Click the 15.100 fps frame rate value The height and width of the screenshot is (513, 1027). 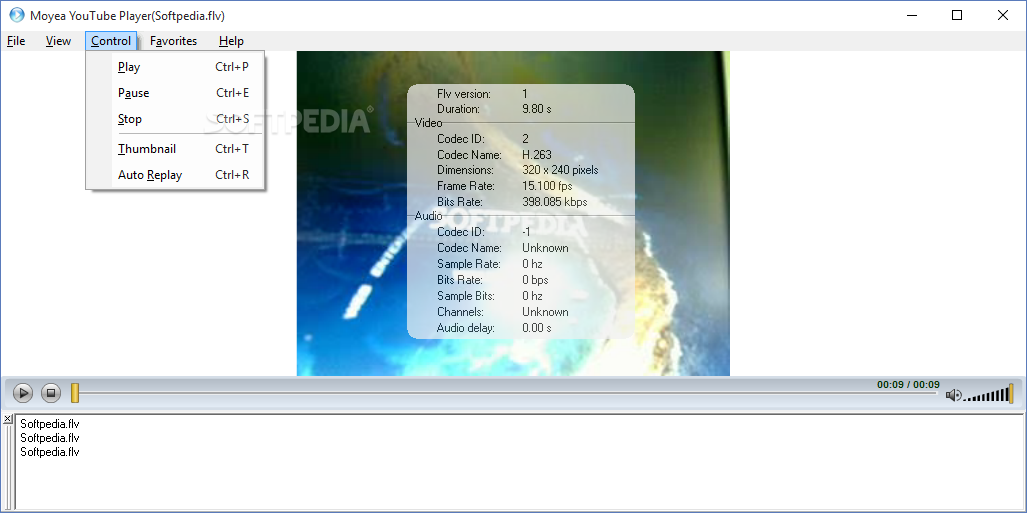[547, 186]
